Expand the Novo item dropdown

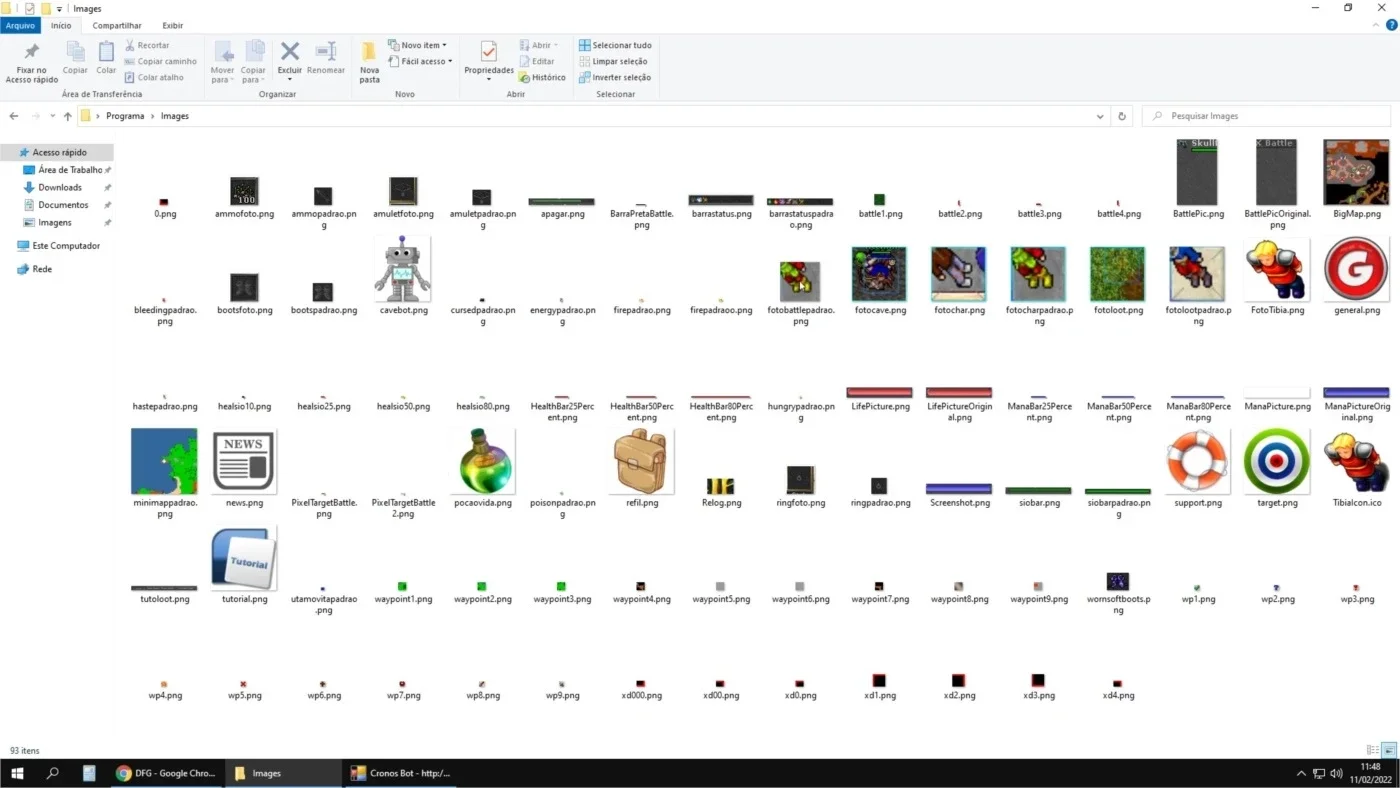point(417,45)
